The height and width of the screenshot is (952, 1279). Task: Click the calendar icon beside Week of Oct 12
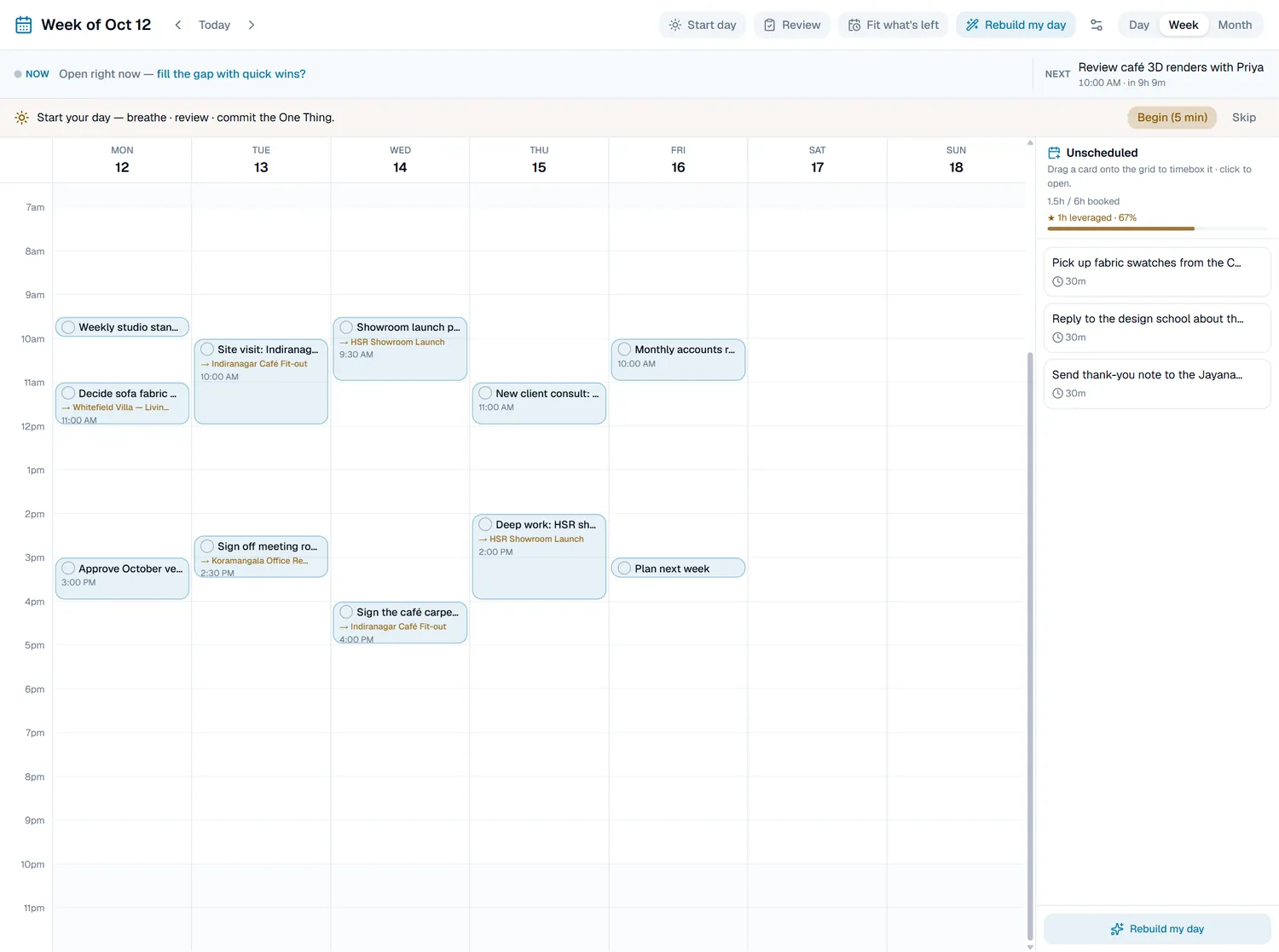24,25
